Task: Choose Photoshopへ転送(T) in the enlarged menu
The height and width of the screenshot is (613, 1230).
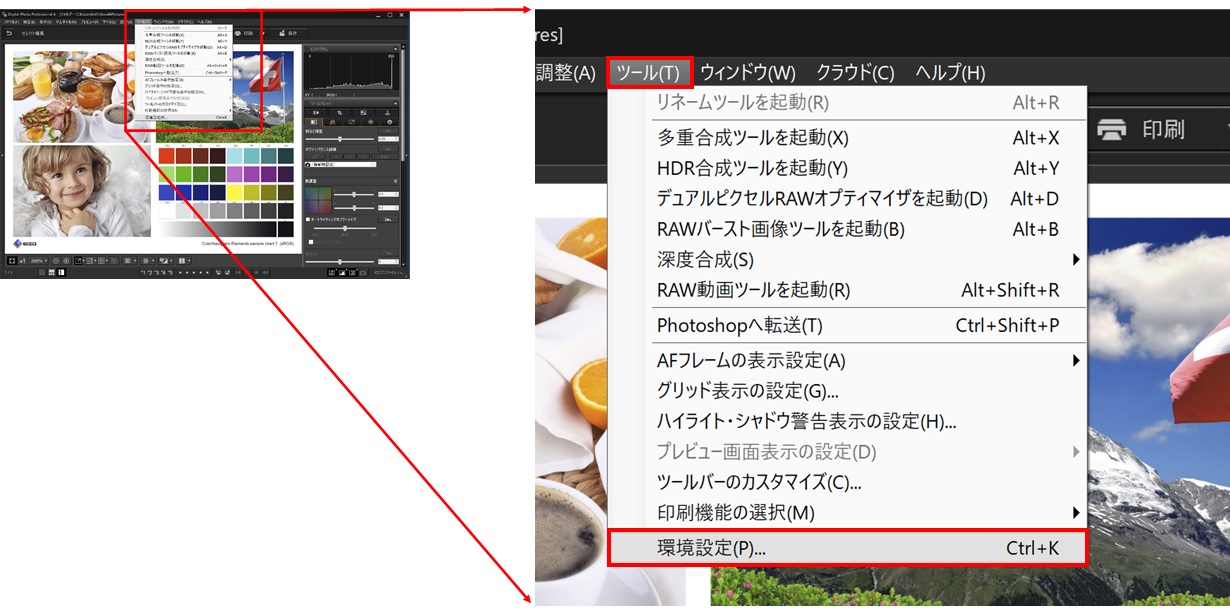Action: [847, 325]
